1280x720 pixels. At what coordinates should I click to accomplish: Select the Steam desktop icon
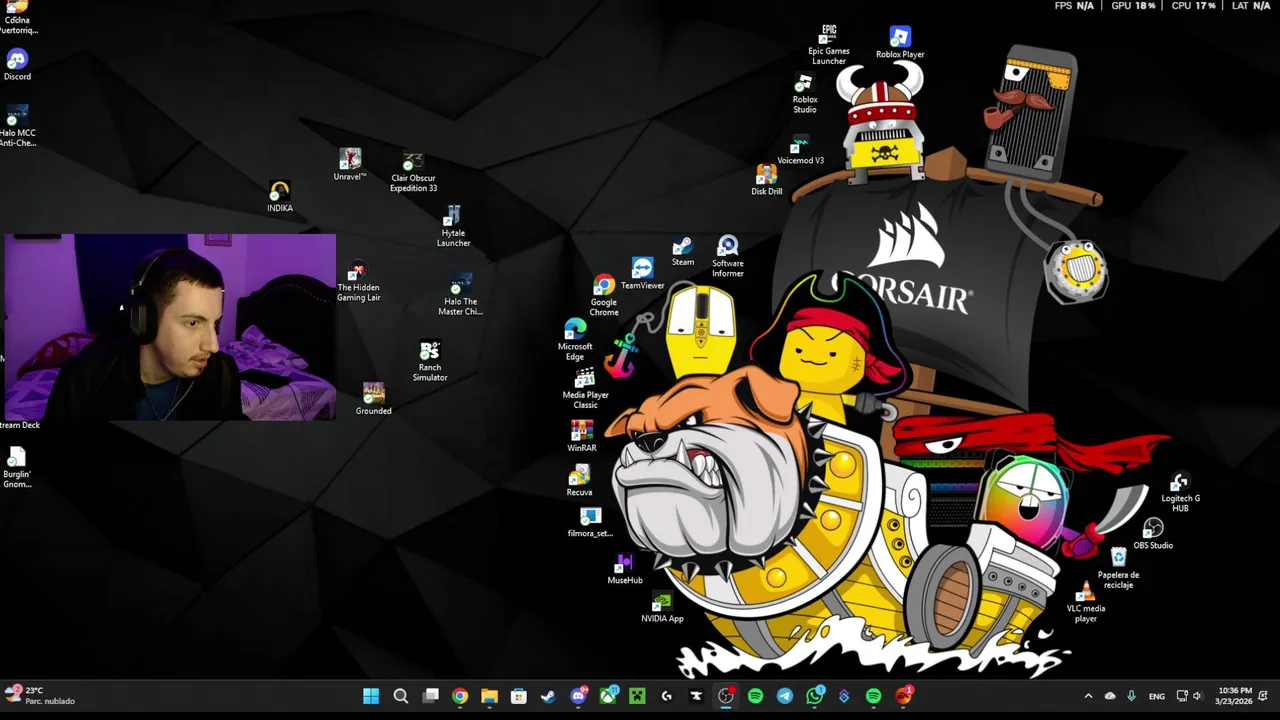tap(683, 252)
